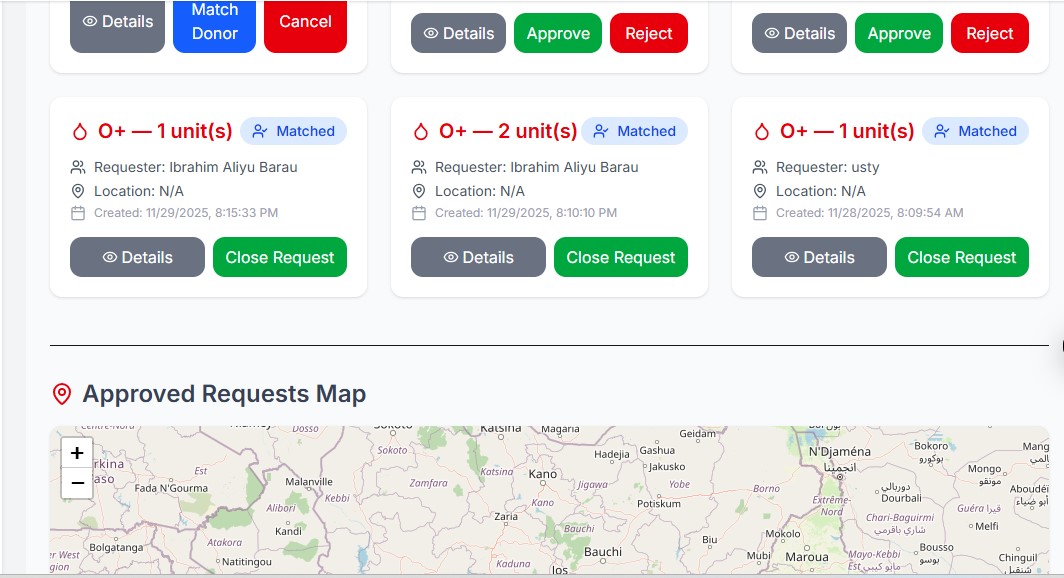
Task: Click the map pin icon beside Approved Requests Map
Action: coord(62,394)
